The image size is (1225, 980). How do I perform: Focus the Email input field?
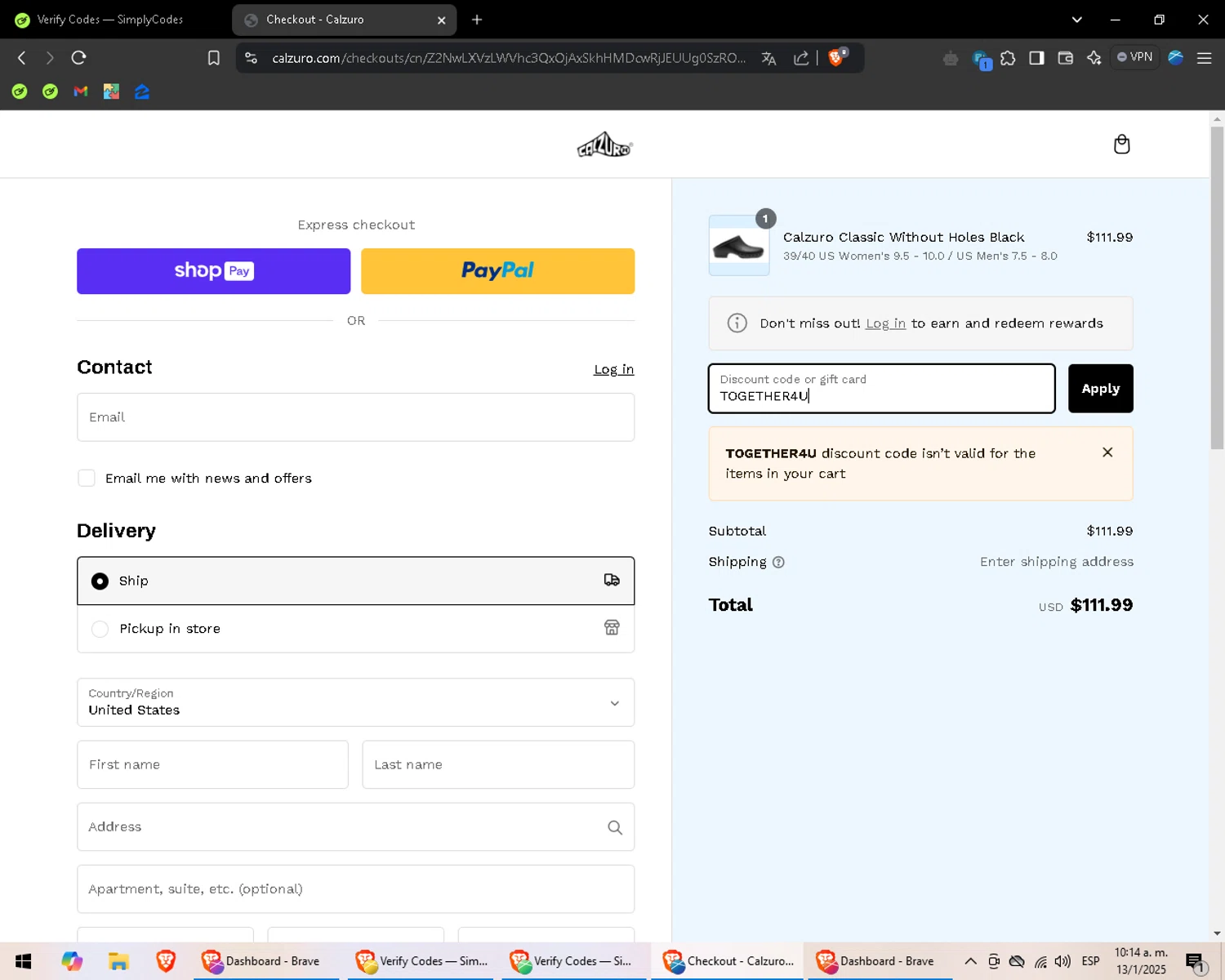pos(355,417)
